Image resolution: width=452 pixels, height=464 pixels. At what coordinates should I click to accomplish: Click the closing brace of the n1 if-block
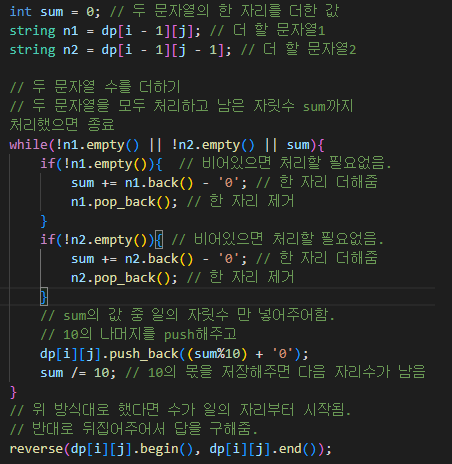[x=44, y=221]
